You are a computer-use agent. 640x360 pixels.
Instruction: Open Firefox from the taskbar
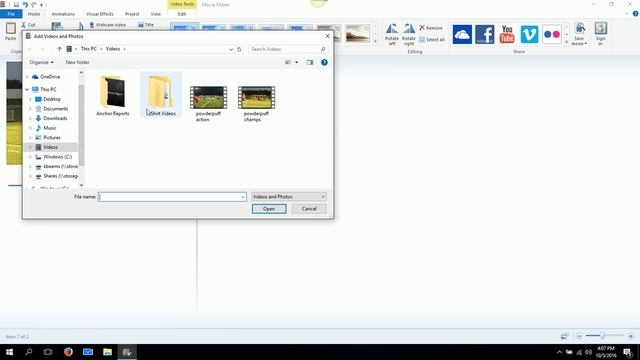pyautogui.click(x=68, y=352)
